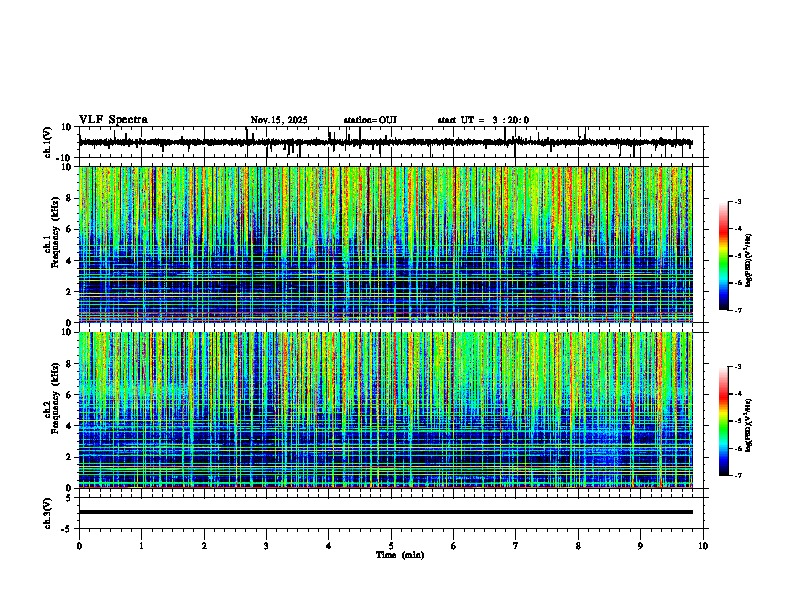Click the thick black ch.3 signal line
The width and height of the screenshot is (792, 612).
tap(385, 512)
